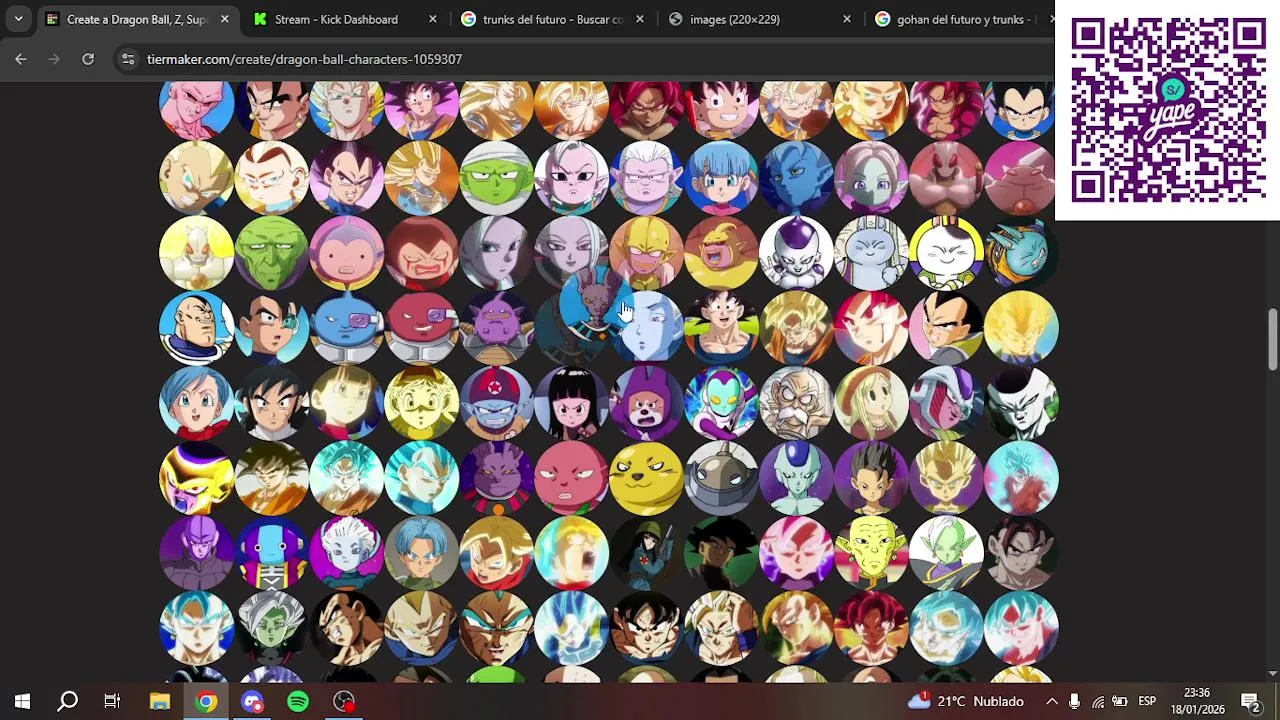The height and width of the screenshot is (720, 1280).
Task: Open Windows taskbar search
Action: [x=67, y=701]
